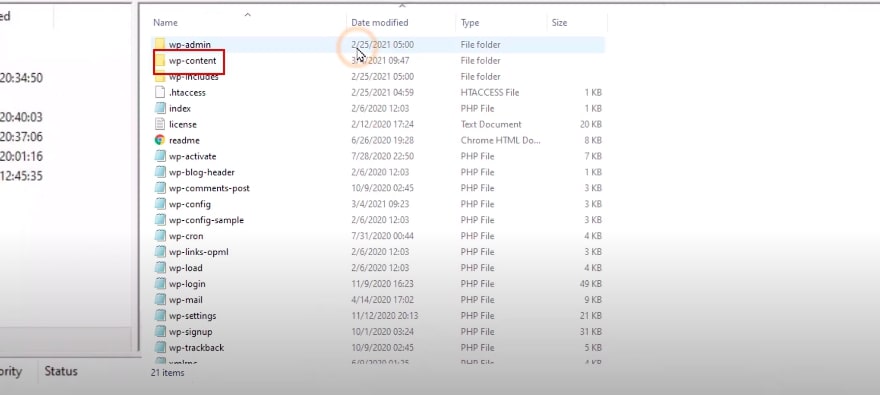Sort by Type column header
Screen dimensions: 880x395
pos(470,23)
